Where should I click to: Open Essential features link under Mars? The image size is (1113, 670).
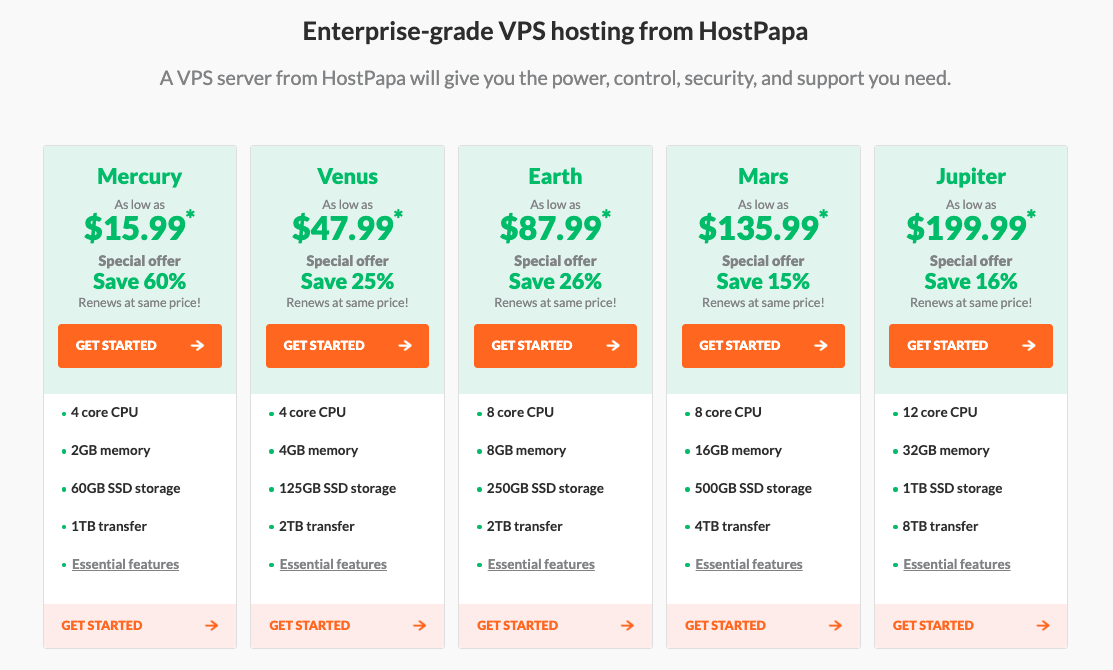click(x=749, y=565)
